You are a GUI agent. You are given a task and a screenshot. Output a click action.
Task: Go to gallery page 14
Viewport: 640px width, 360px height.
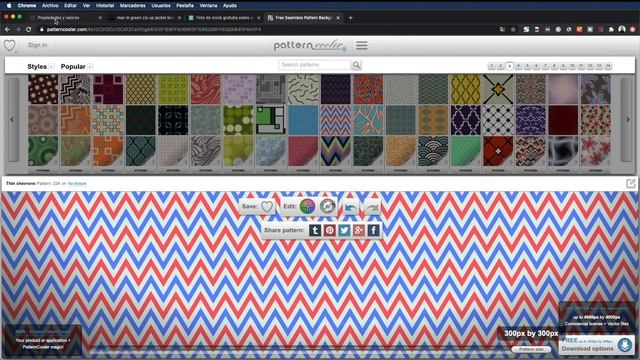pyautogui.click(x=608, y=66)
